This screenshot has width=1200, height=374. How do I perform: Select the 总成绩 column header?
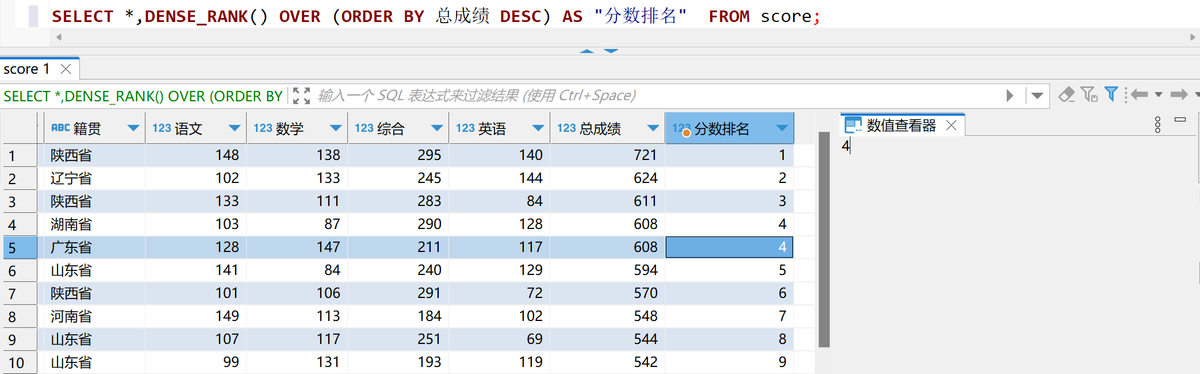[606, 128]
